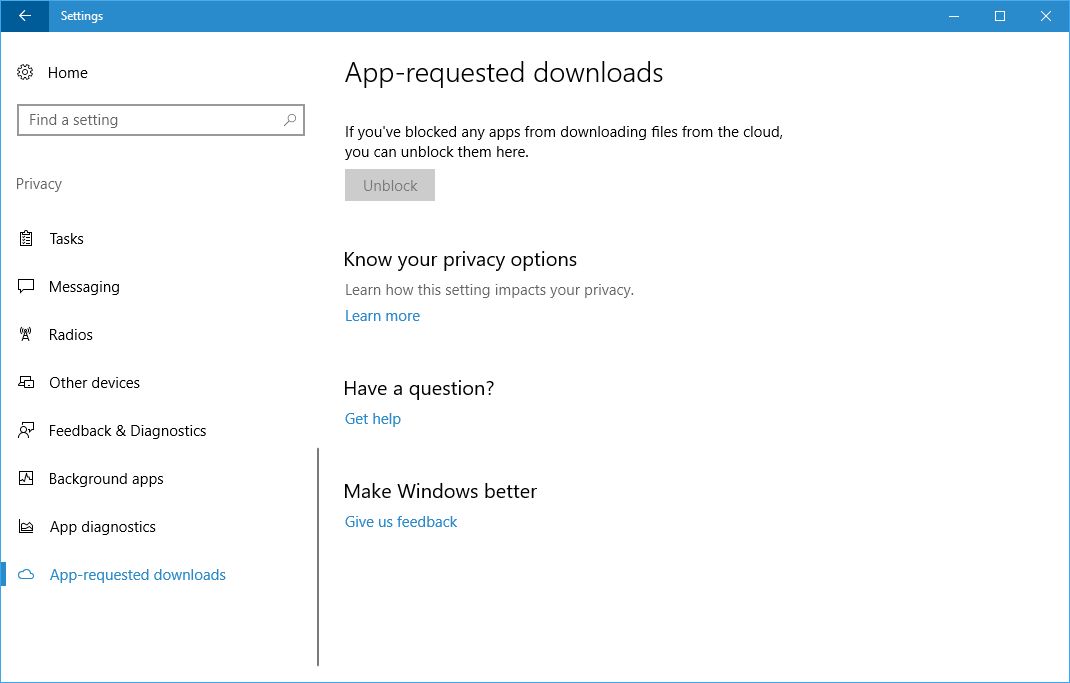Click the Background apps icon
Screen dimensions: 1070x683
pyautogui.click(x=26, y=478)
